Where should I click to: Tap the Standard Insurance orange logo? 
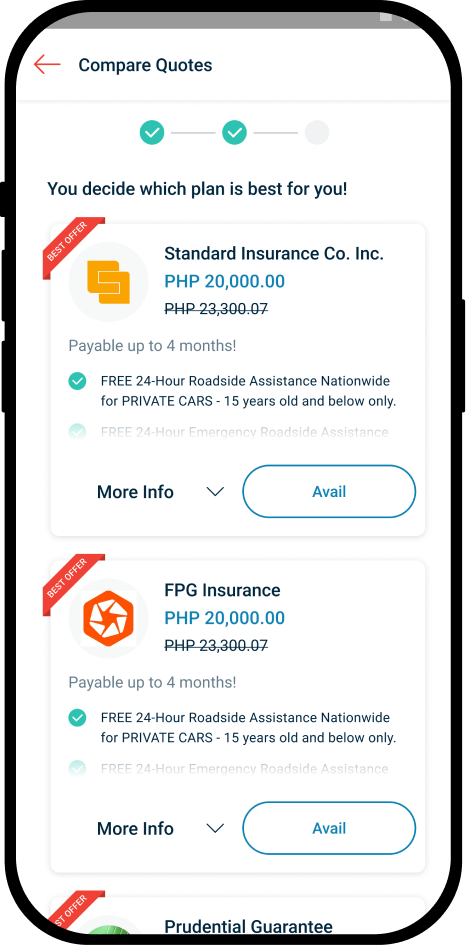click(109, 281)
